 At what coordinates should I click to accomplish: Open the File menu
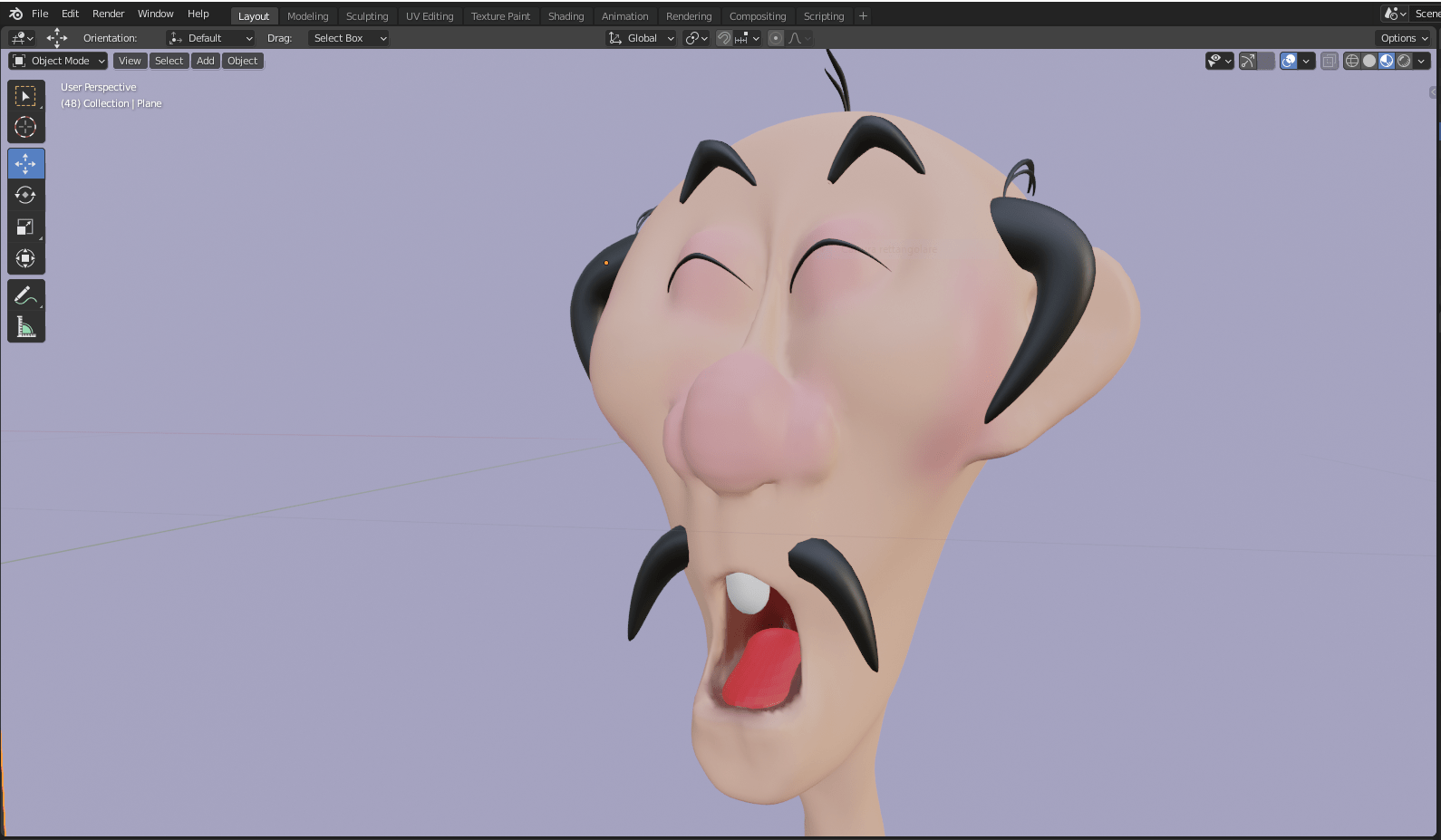pos(40,14)
